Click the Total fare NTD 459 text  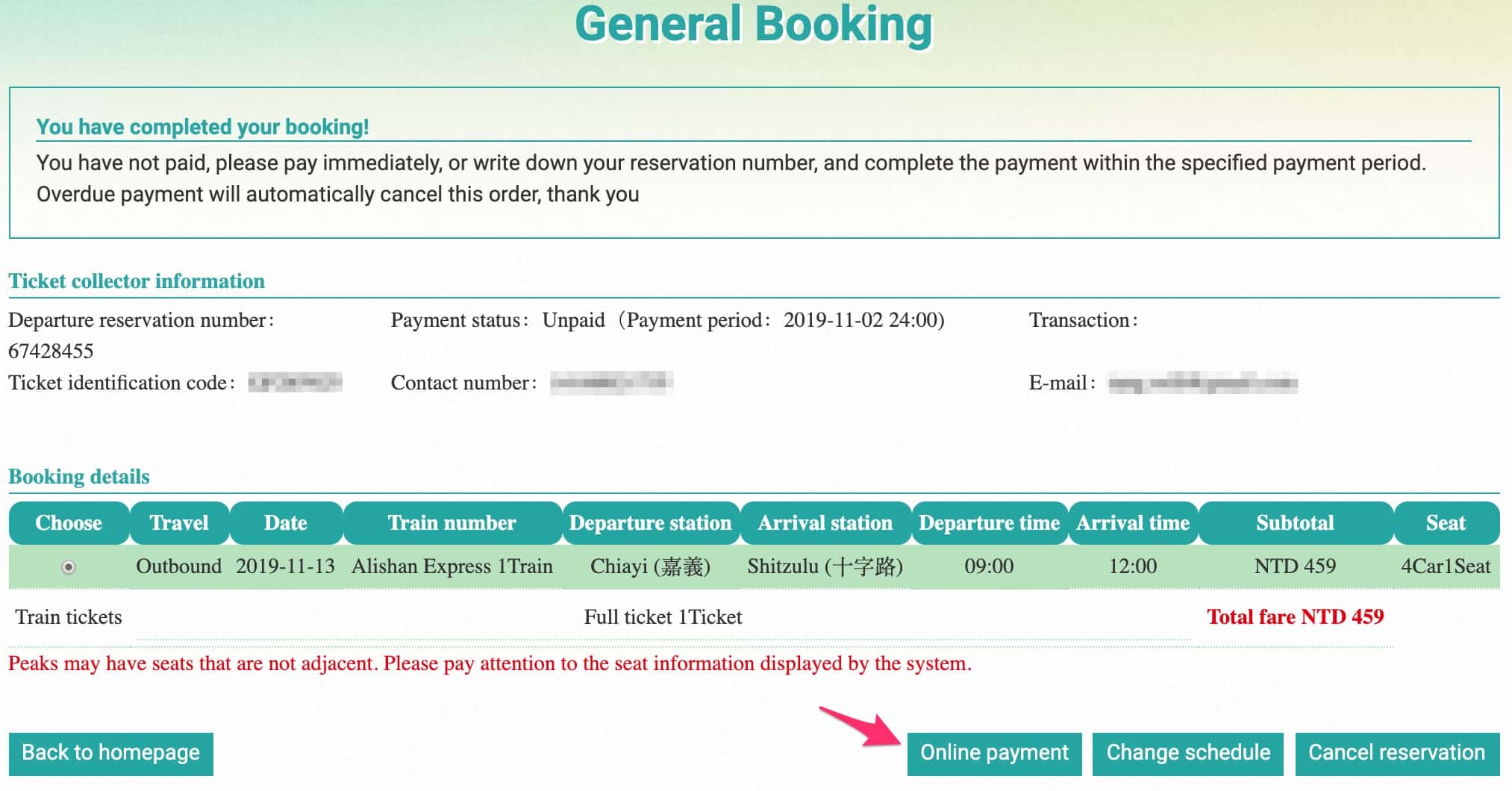pos(1296,617)
